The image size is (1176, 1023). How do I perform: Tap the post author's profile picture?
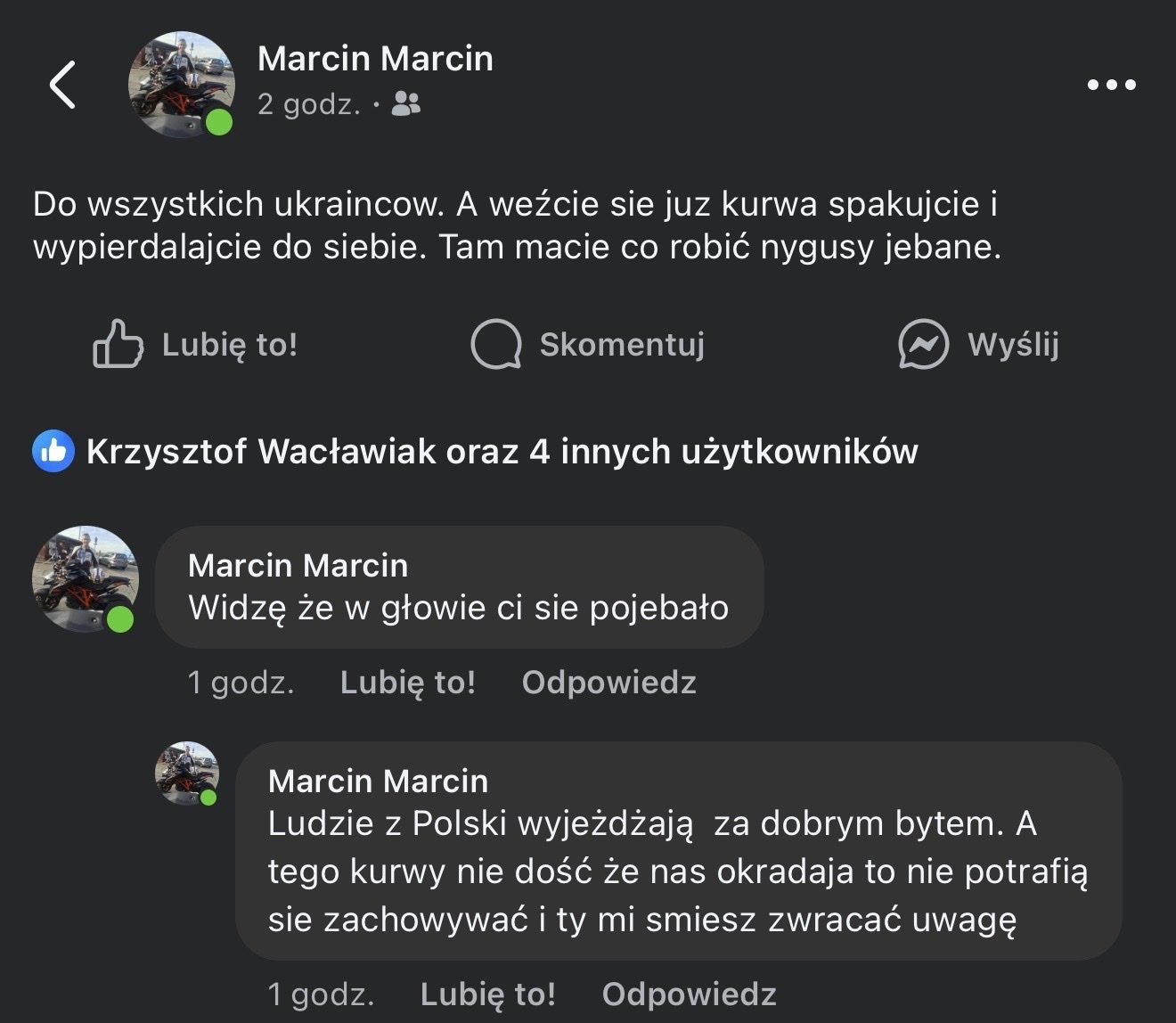pos(181,84)
